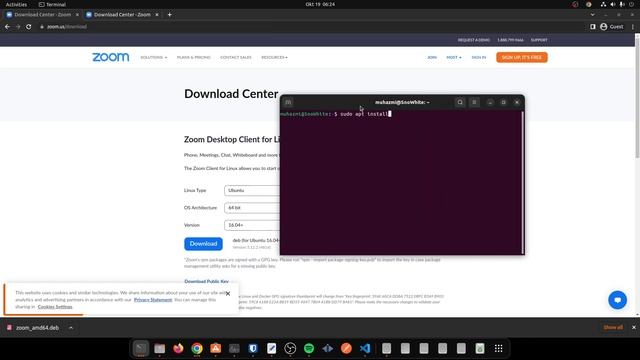
Task: Click the blue Download button
Action: 203,244
